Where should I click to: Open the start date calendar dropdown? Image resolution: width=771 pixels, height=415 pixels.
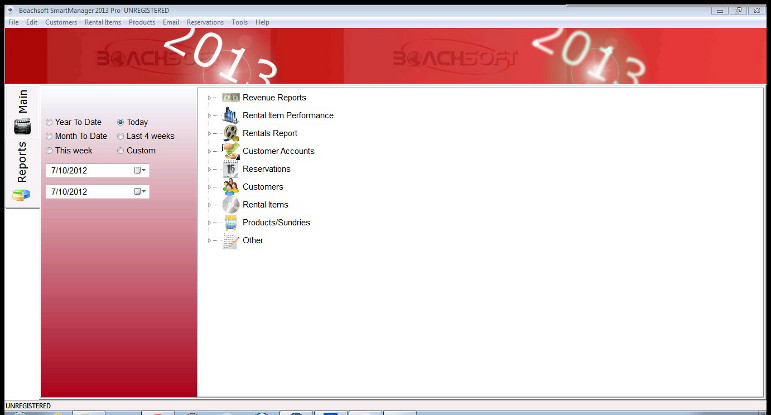(x=140, y=170)
